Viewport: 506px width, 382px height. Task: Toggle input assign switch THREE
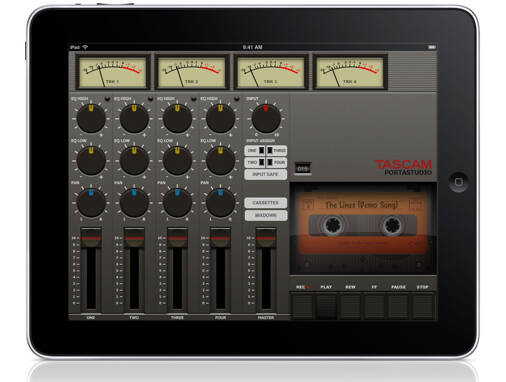click(276, 151)
